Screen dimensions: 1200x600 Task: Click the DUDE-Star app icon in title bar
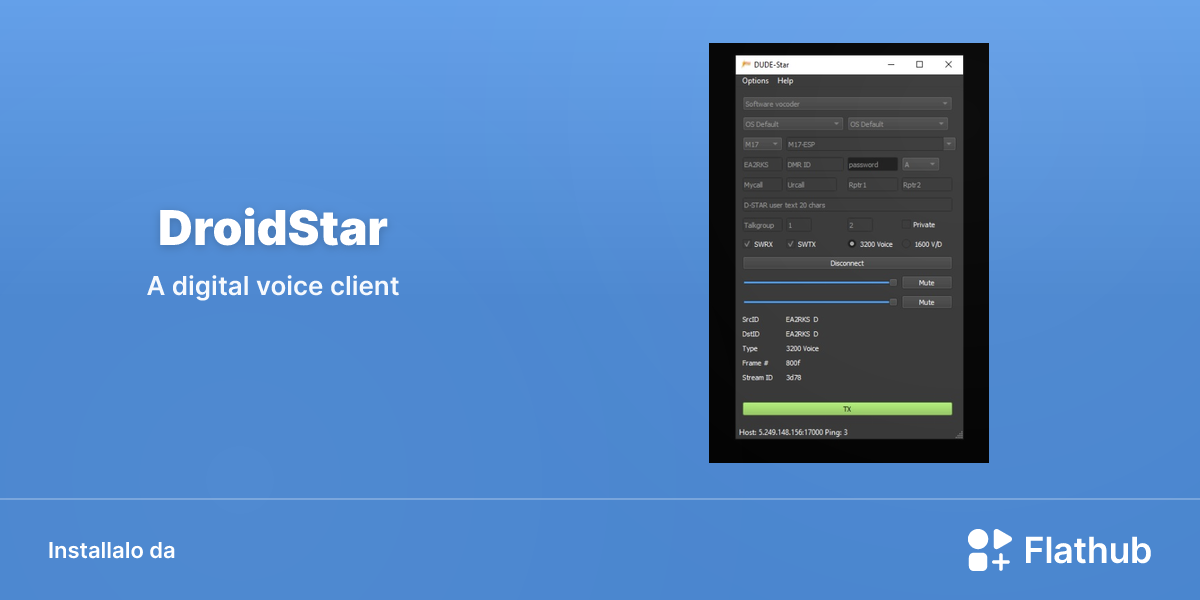(x=746, y=65)
